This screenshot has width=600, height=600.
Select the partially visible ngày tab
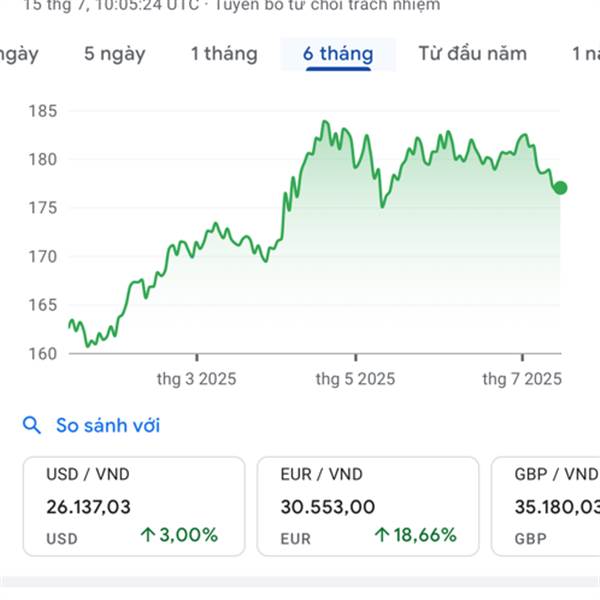[19, 54]
